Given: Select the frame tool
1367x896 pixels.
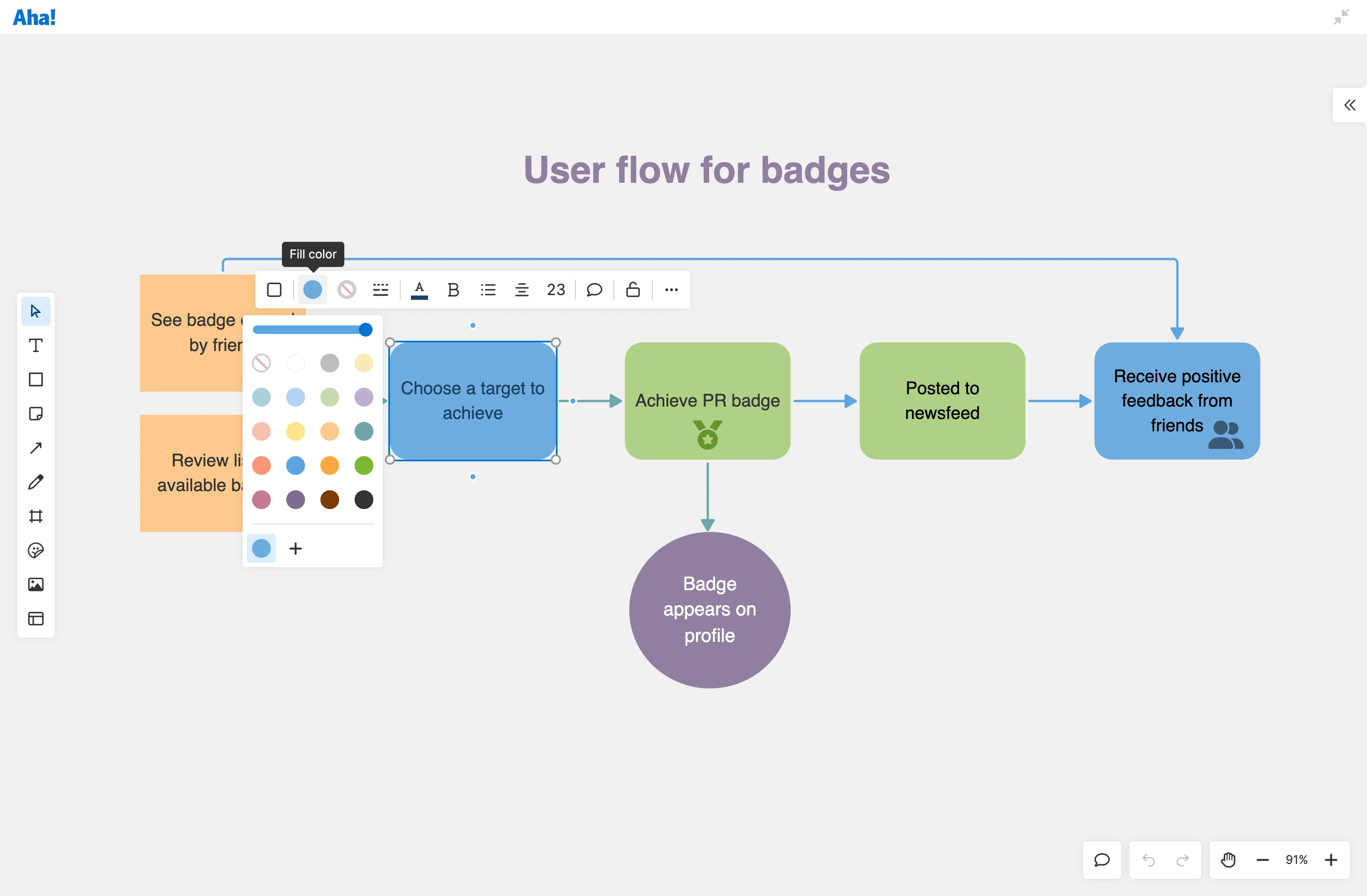Looking at the screenshot, I should 35,516.
